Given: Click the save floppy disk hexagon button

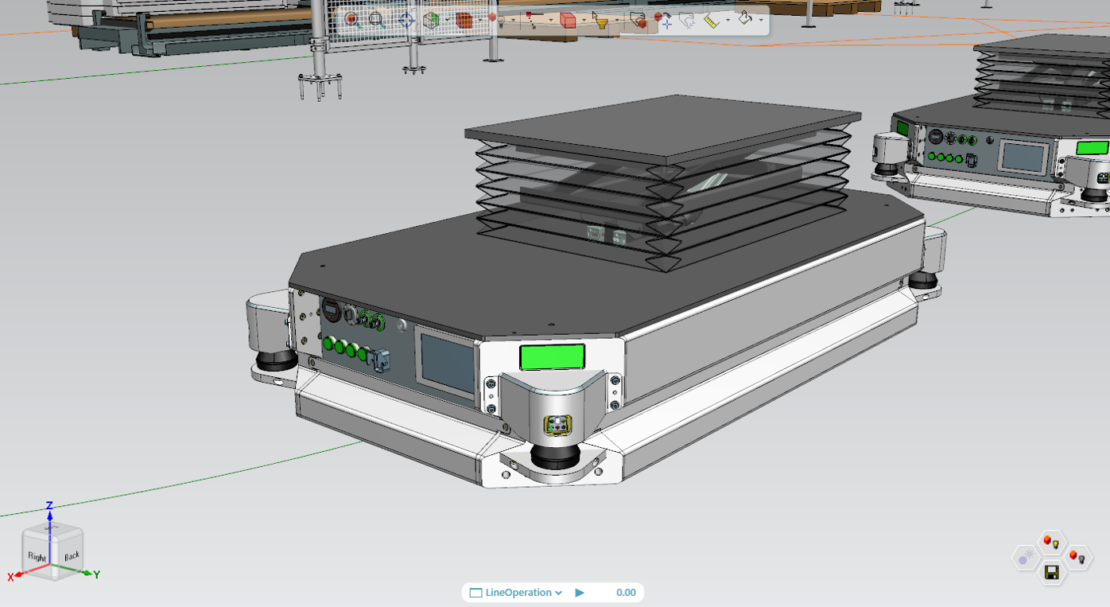Looking at the screenshot, I should click(x=1051, y=572).
